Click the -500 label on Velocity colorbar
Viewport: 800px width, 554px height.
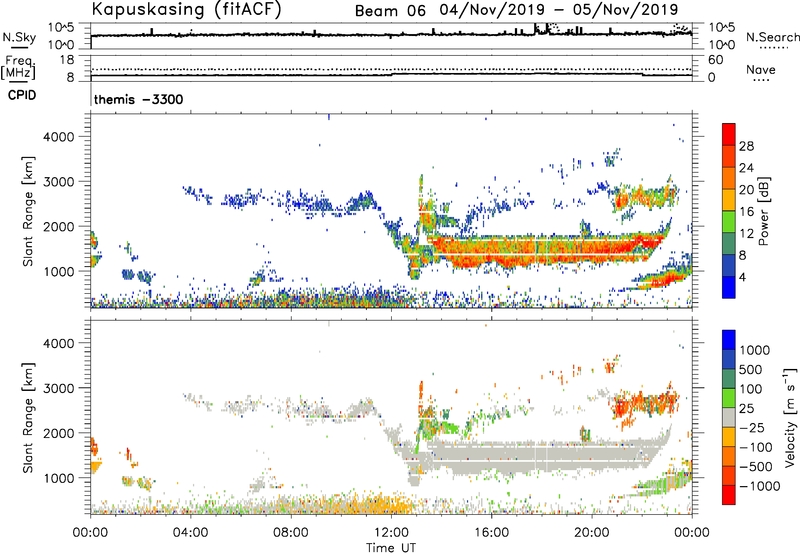tap(755, 466)
